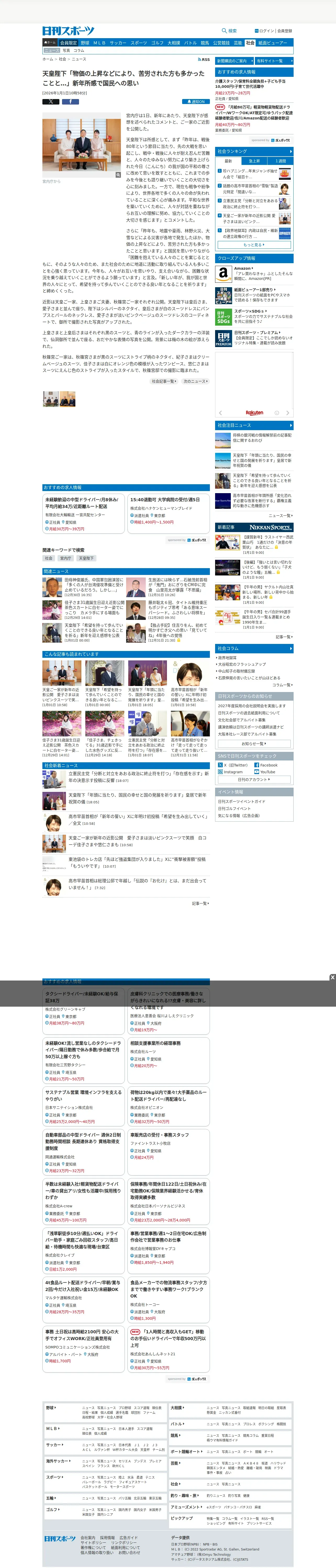Open the 日刊スポーツ PREMIUM icon
The height and width of the screenshot is (1568, 336).
coord(223,338)
